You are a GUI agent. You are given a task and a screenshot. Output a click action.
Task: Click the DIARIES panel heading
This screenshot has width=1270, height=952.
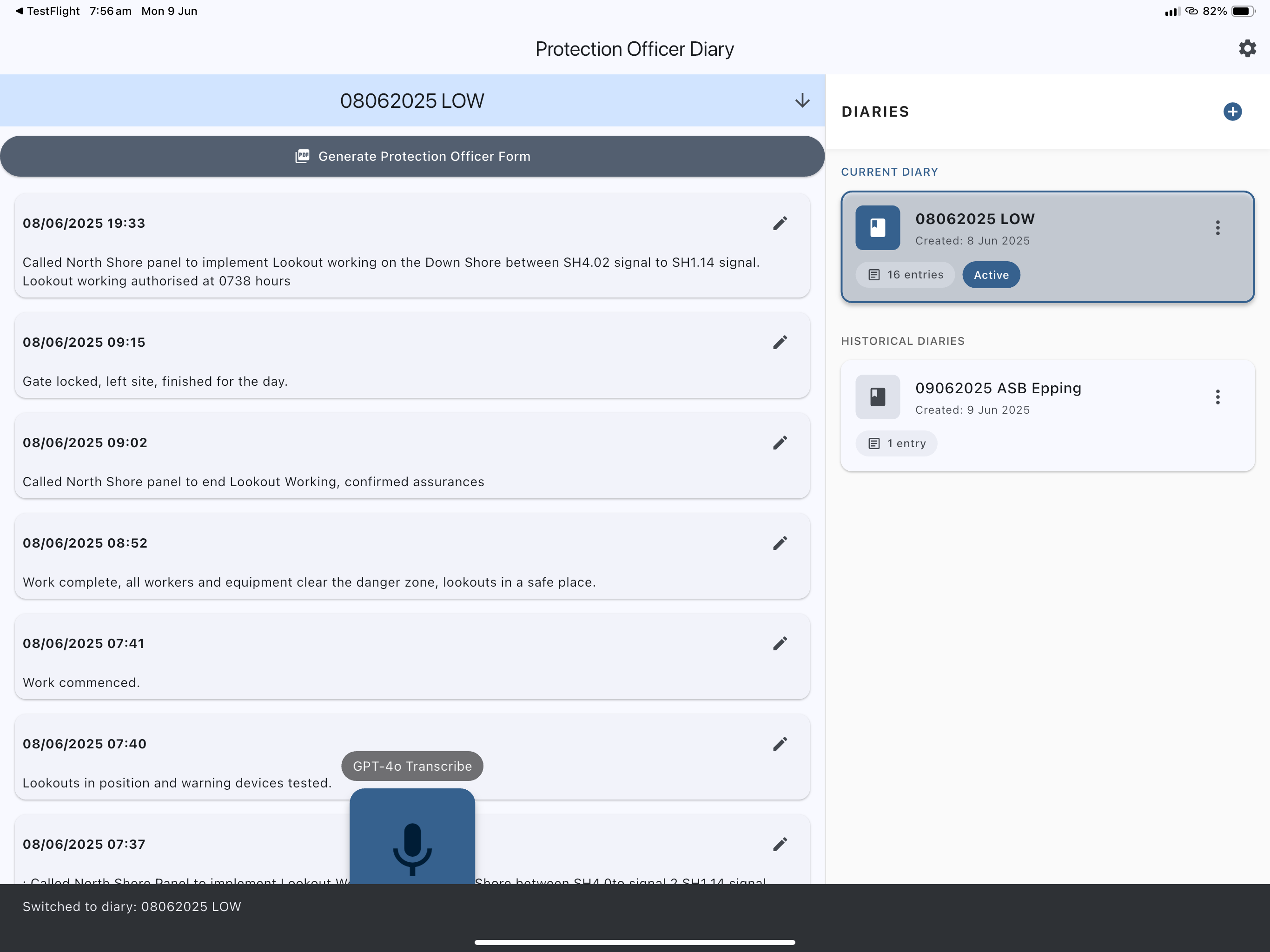(x=875, y=112)
